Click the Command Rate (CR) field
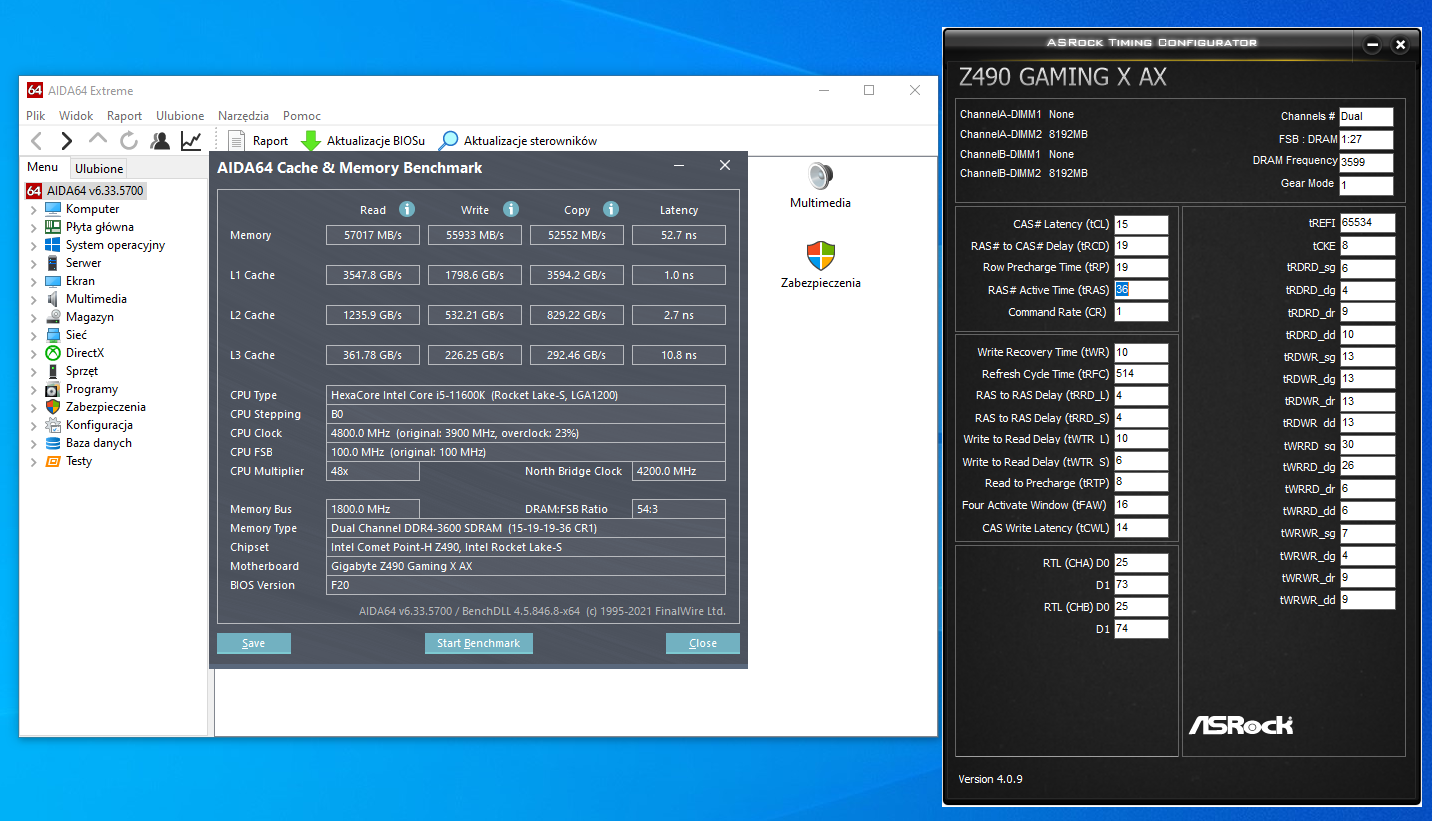The height and width of the screenshot is (821, 1432). (1141, 312)
